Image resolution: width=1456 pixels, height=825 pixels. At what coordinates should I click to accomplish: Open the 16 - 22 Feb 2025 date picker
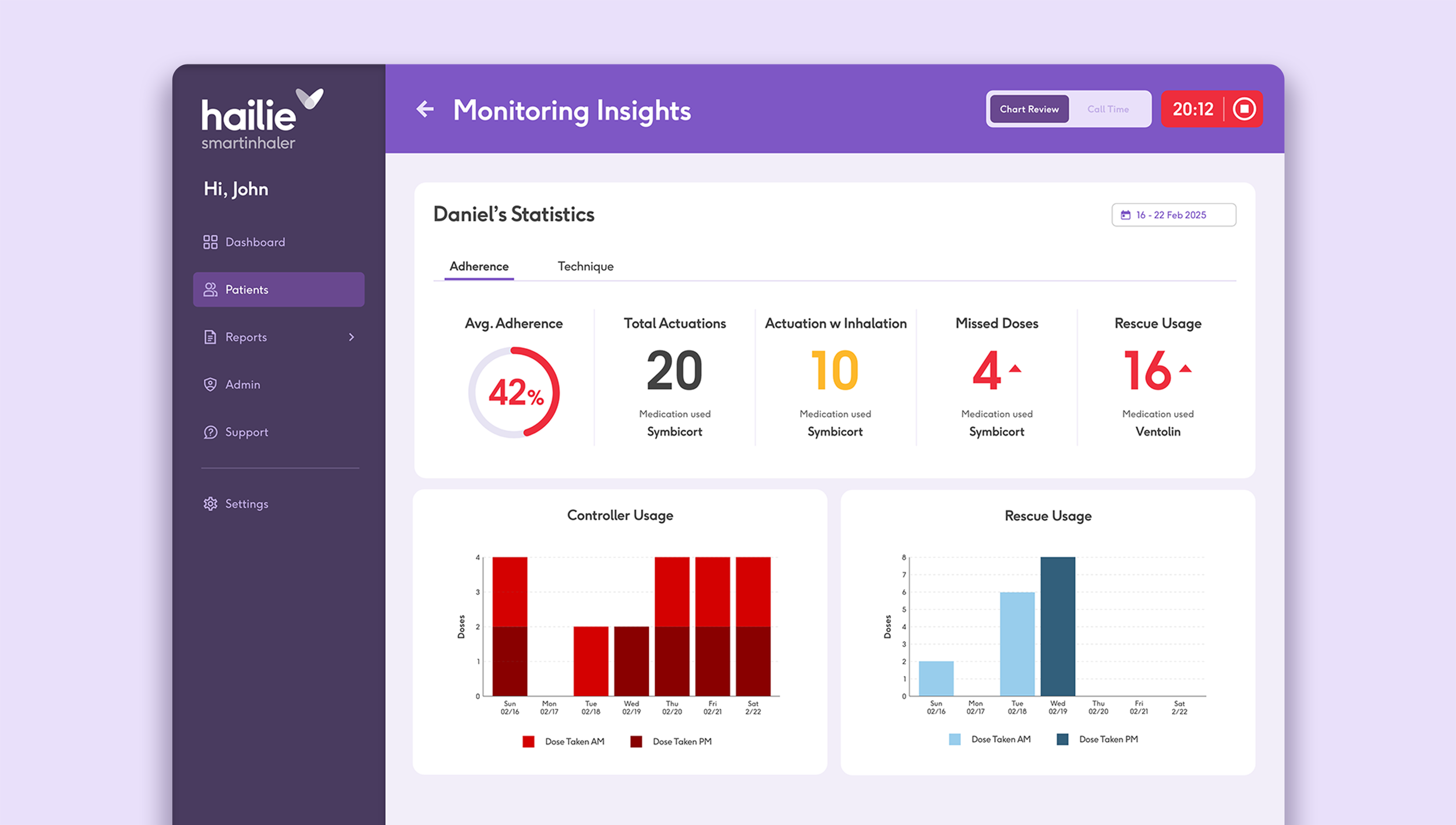click(x=1173, y=215)
